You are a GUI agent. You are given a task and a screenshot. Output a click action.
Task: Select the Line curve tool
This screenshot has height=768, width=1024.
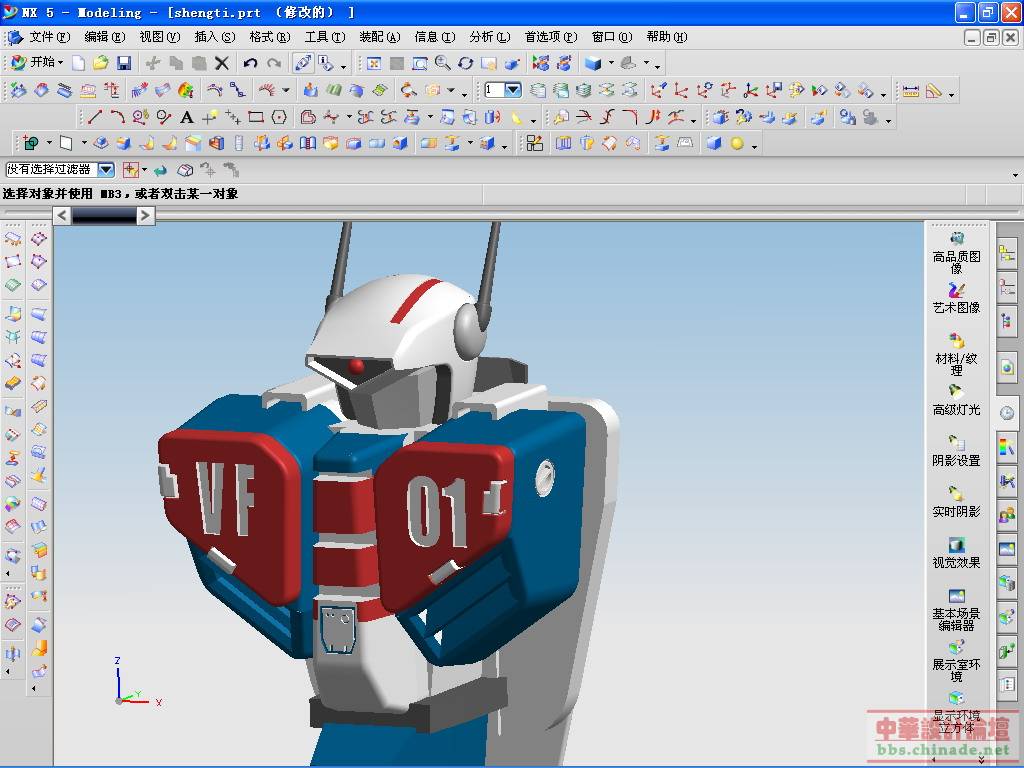pos(95,117)
